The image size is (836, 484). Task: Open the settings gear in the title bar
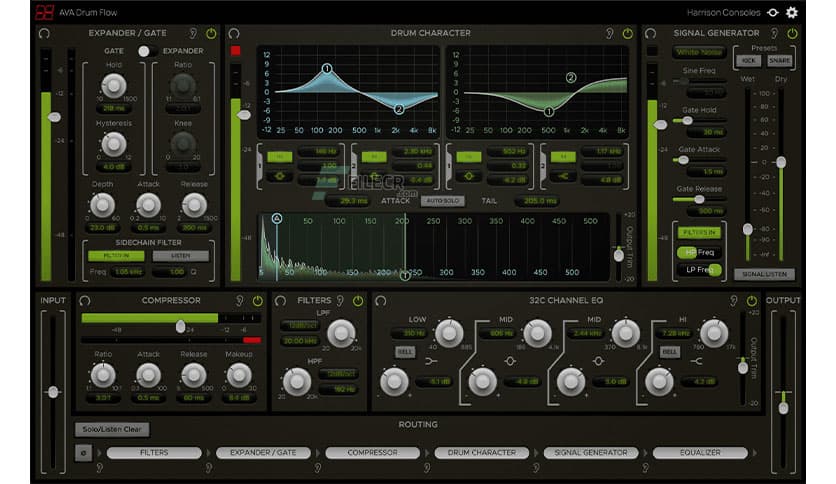[x=792, y=12]
